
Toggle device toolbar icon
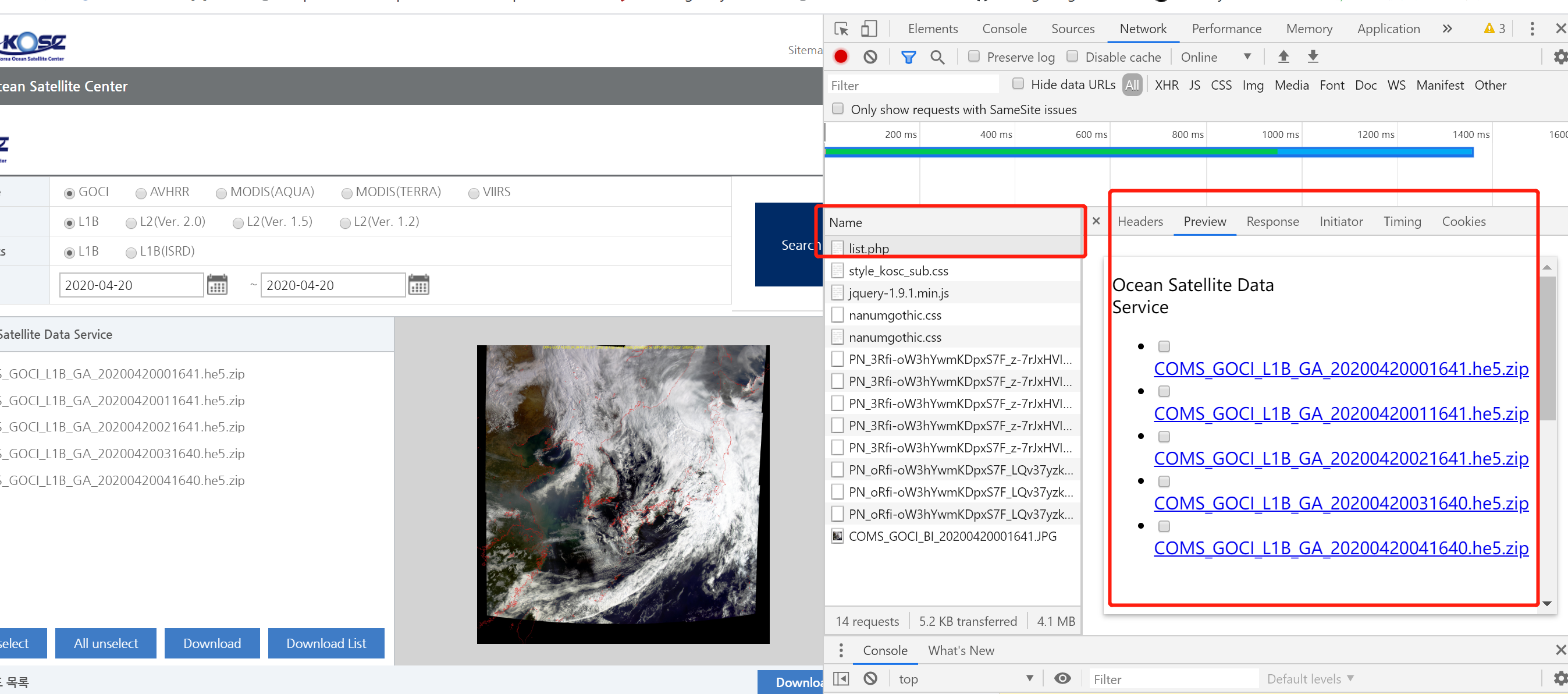tap(869, 29)
